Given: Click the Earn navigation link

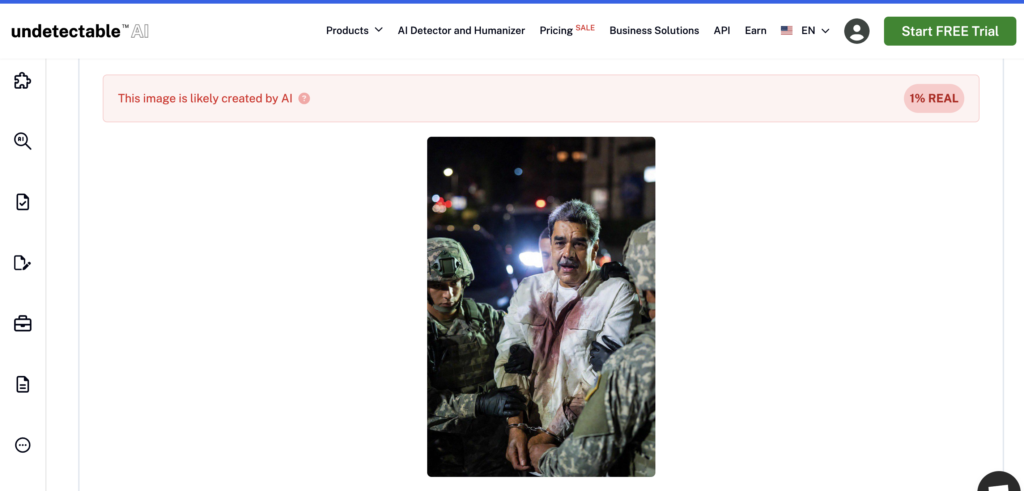Looking at the screenshot, I should [x=756, y=31].
